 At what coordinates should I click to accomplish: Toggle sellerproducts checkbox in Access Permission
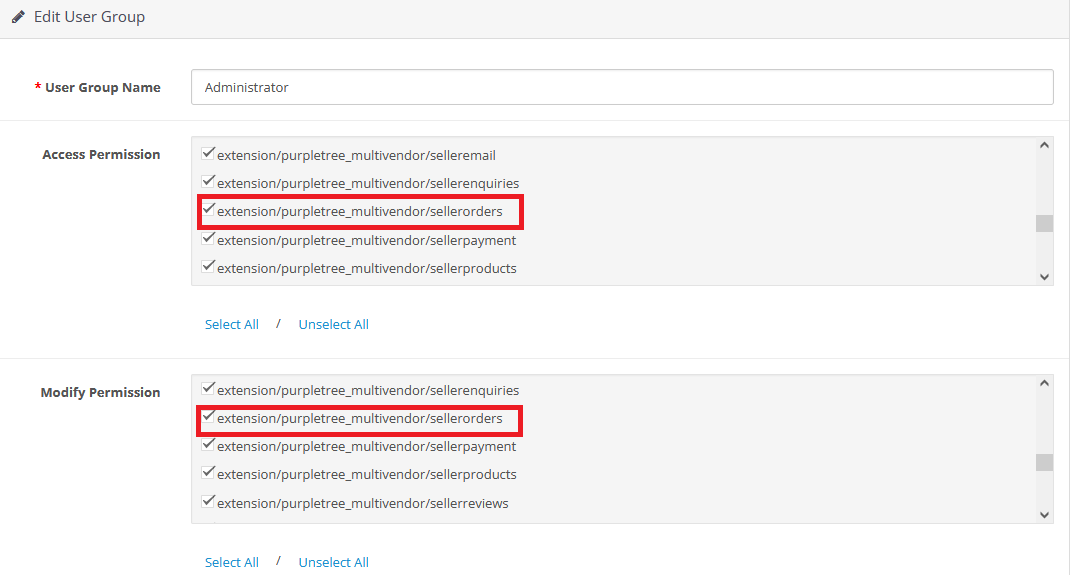tap(208, 267)
